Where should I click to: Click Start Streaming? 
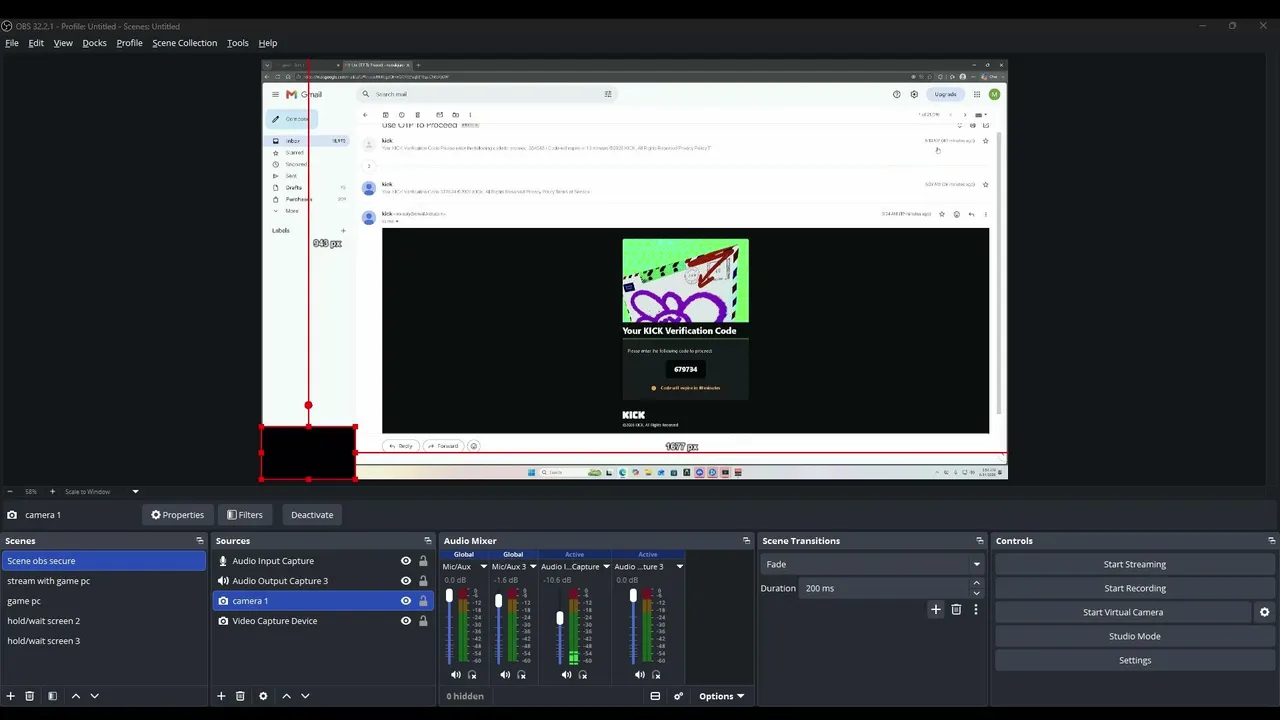point(1135,564)
